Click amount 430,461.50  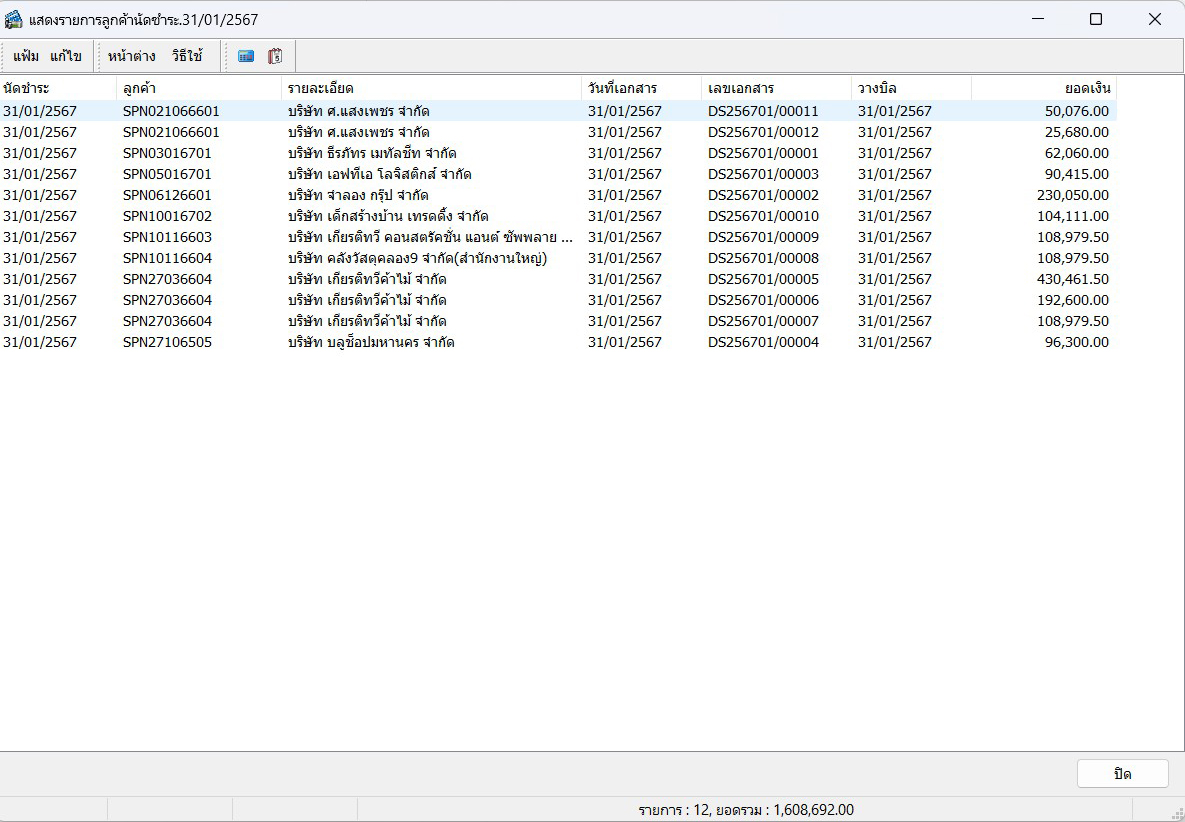[x=1072, y=280]
